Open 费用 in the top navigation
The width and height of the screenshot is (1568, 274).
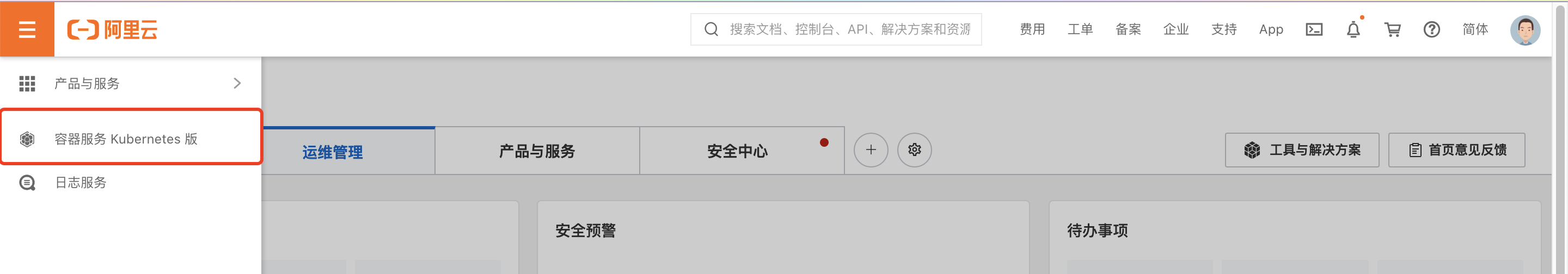coord(1032,29)
